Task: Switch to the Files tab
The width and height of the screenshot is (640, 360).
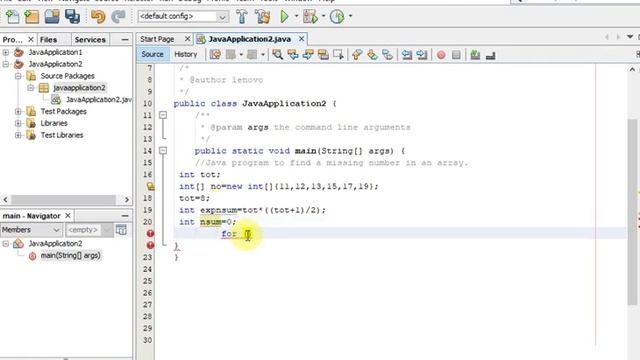Action: click(48, 40)
